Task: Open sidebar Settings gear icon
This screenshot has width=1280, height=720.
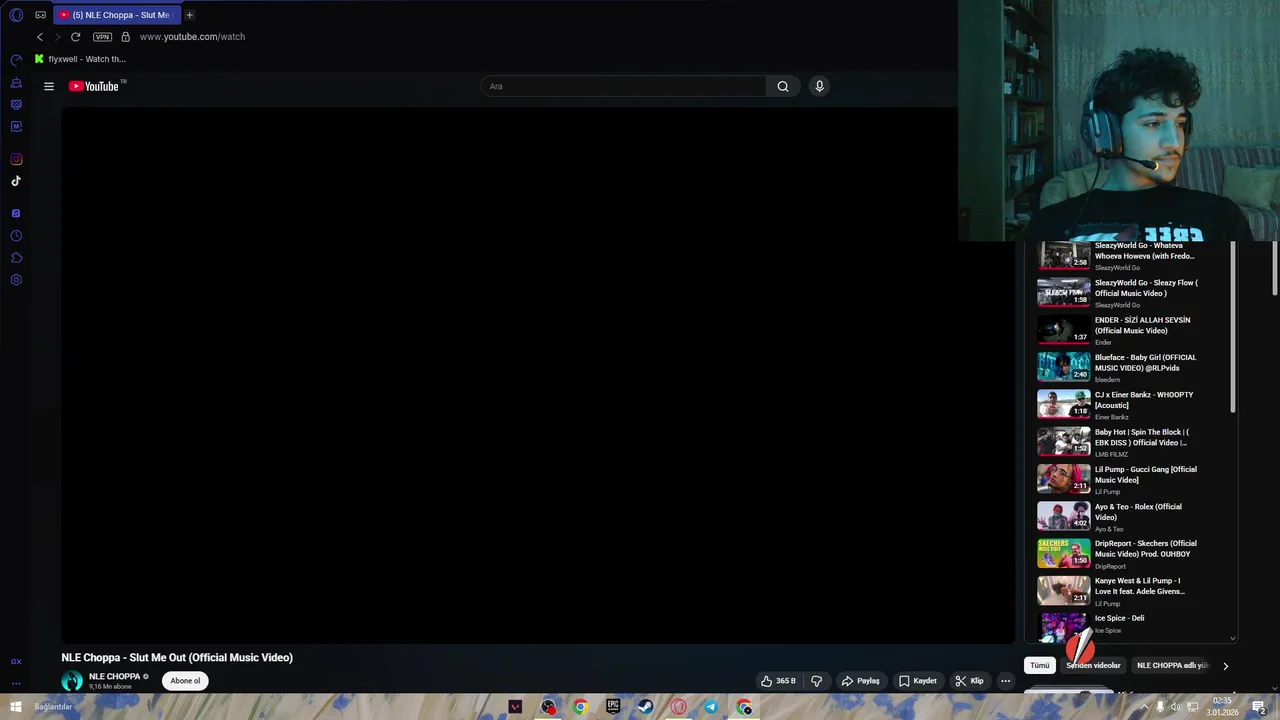Action: pyautogui.click(x=16, y=280)
